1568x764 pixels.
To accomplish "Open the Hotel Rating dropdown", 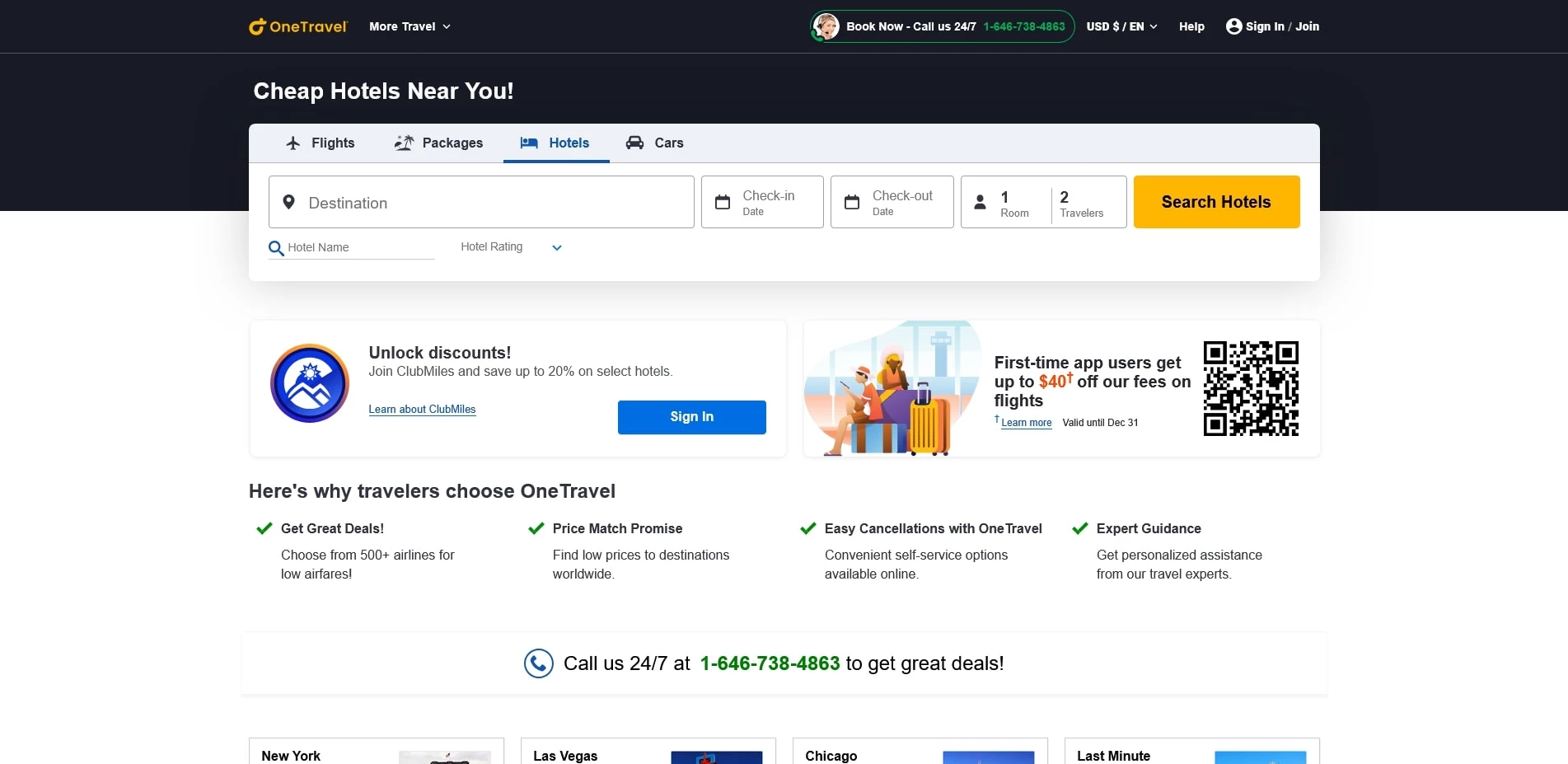I will [556, 247].
